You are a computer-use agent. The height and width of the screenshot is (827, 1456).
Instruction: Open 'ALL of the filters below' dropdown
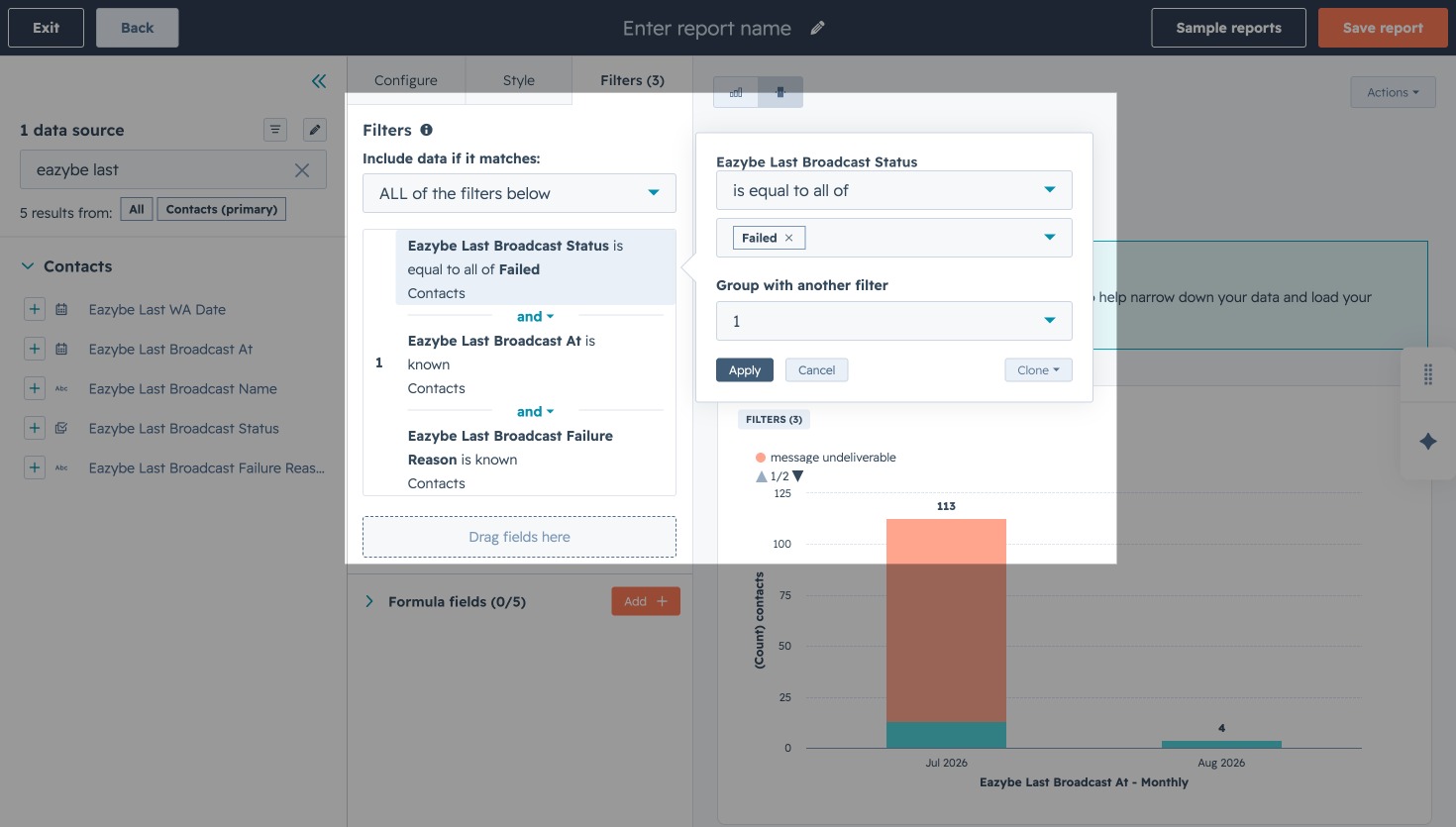[519, 193]
